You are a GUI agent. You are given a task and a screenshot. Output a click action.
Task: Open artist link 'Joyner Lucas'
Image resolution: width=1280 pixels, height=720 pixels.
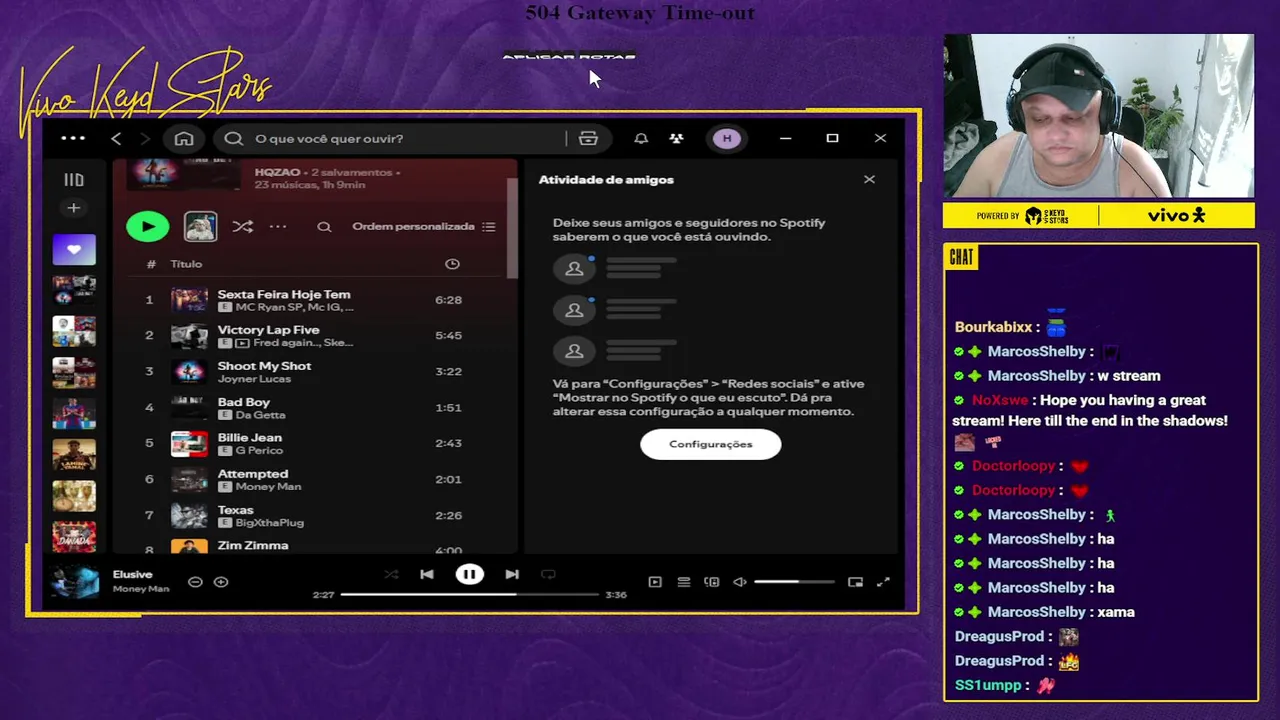254,379
